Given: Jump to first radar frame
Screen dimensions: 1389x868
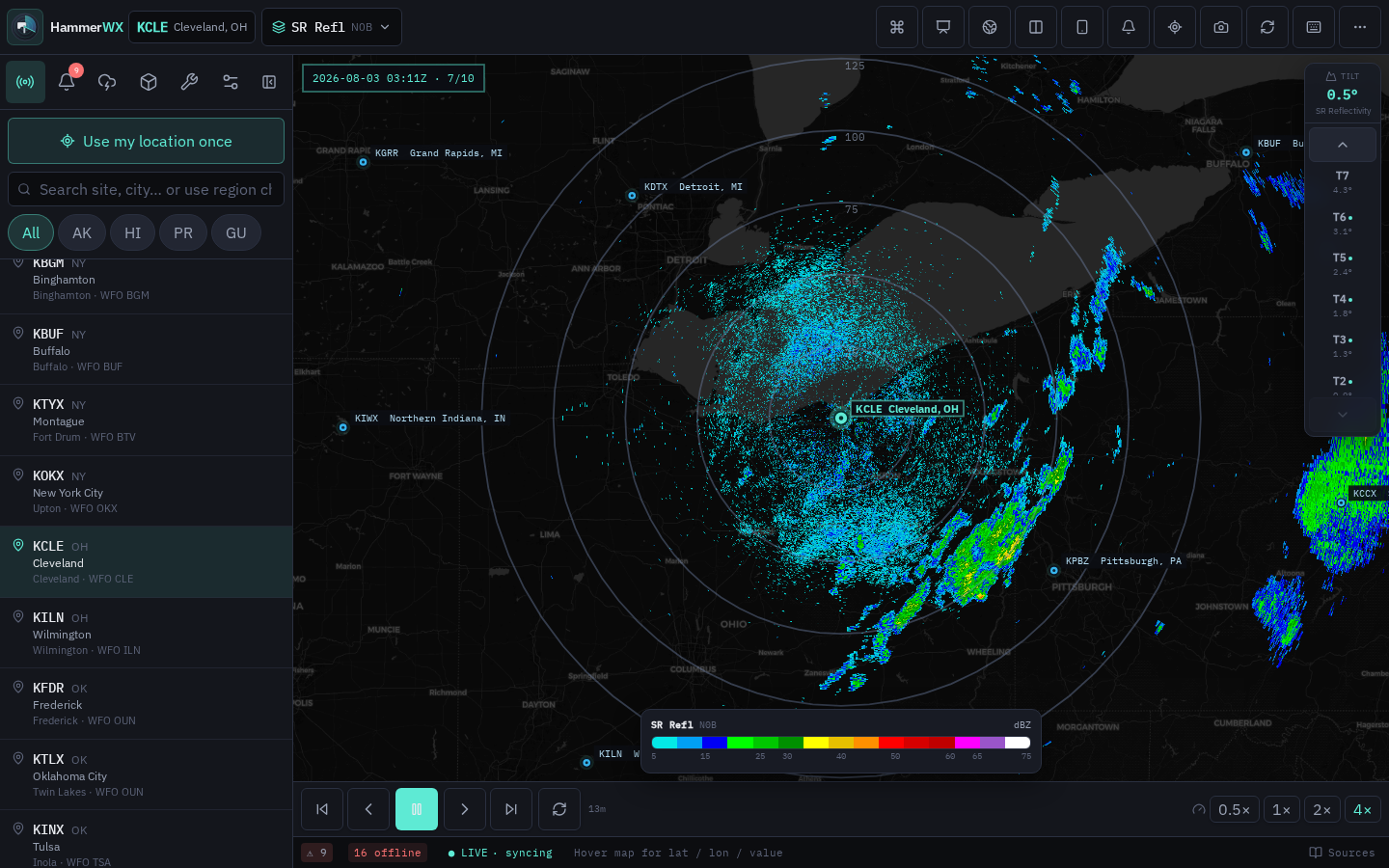Looking at the screenshot, I should coord(322,809).
